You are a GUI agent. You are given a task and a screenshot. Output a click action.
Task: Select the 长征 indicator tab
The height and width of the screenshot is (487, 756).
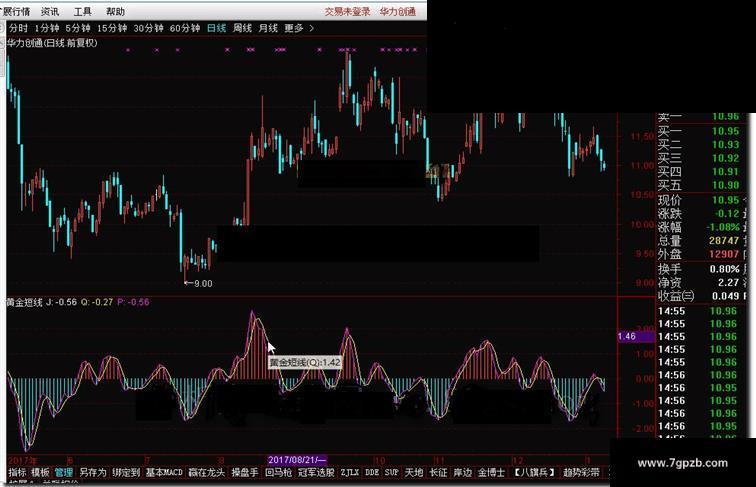point(438,473)
